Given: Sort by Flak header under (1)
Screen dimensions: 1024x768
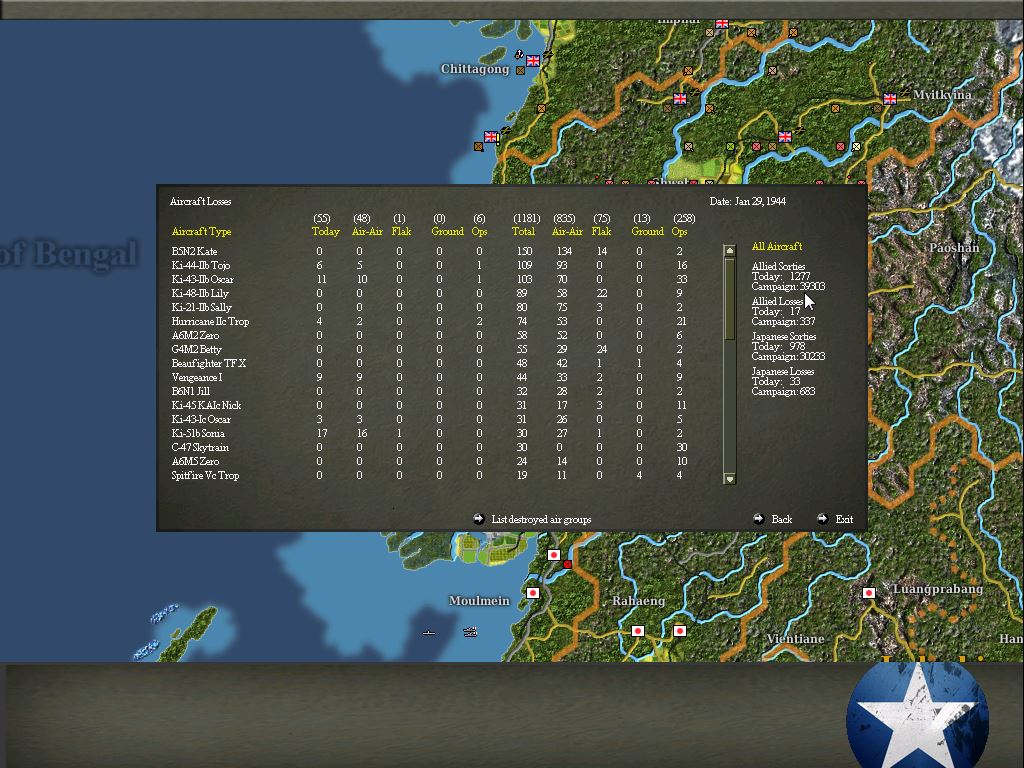Looking at the screenshot, I should 401,231.
